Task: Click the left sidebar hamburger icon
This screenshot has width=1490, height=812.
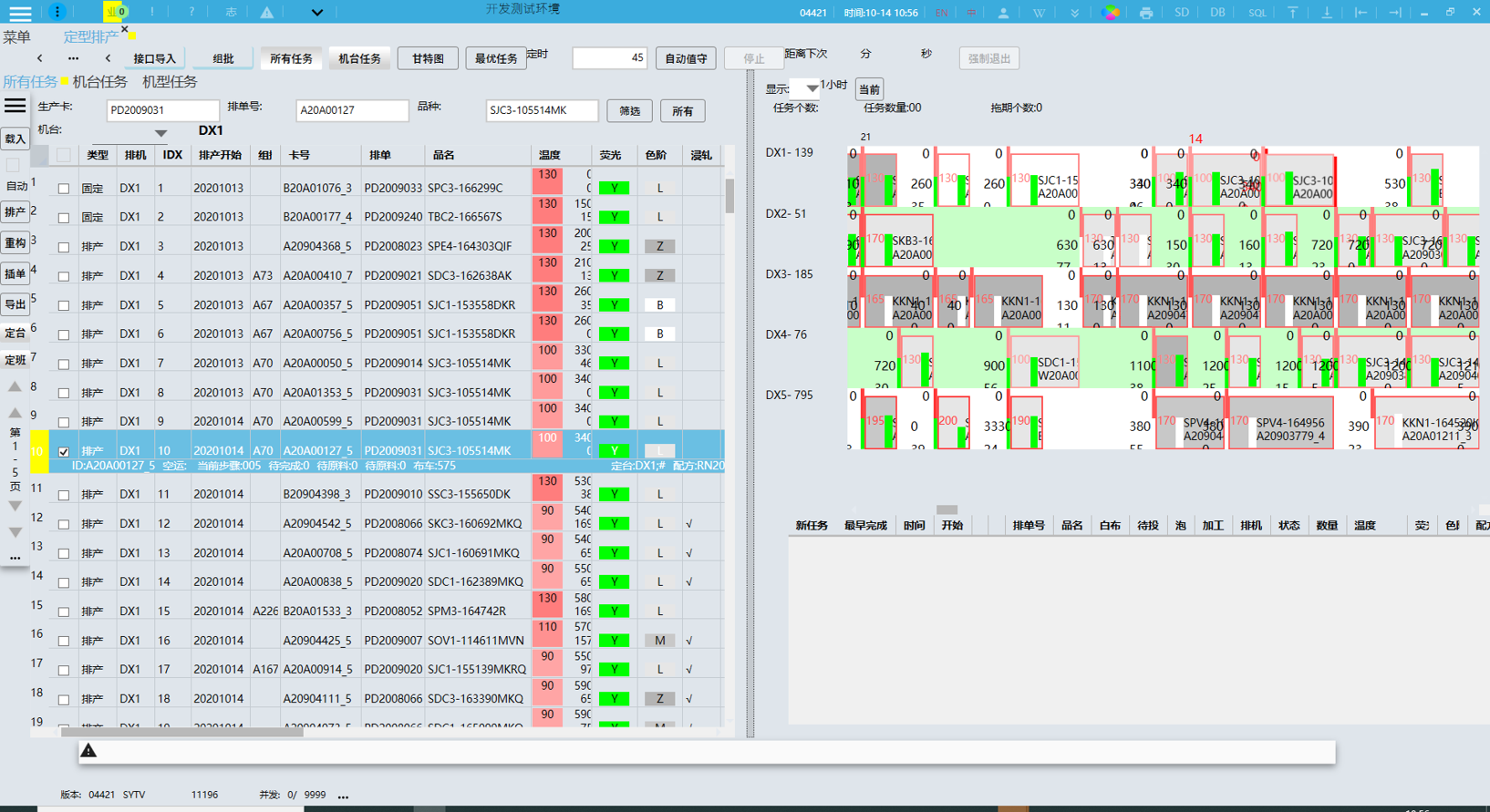Action: 16,107
